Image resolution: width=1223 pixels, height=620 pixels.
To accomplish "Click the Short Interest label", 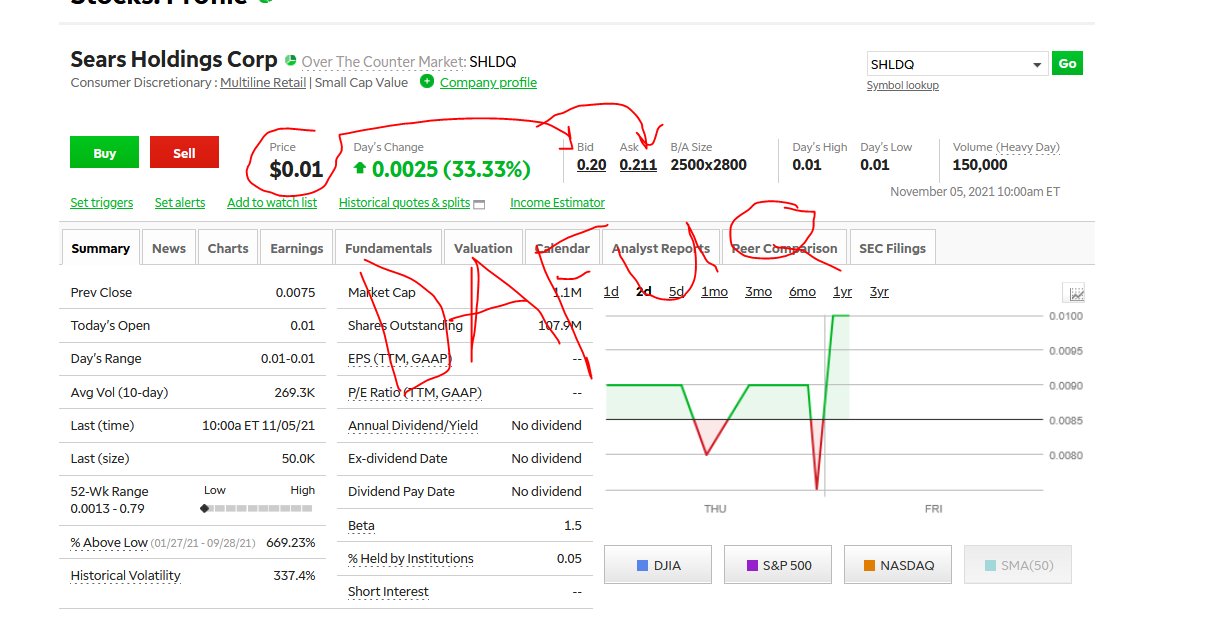I will pos(388,592).
